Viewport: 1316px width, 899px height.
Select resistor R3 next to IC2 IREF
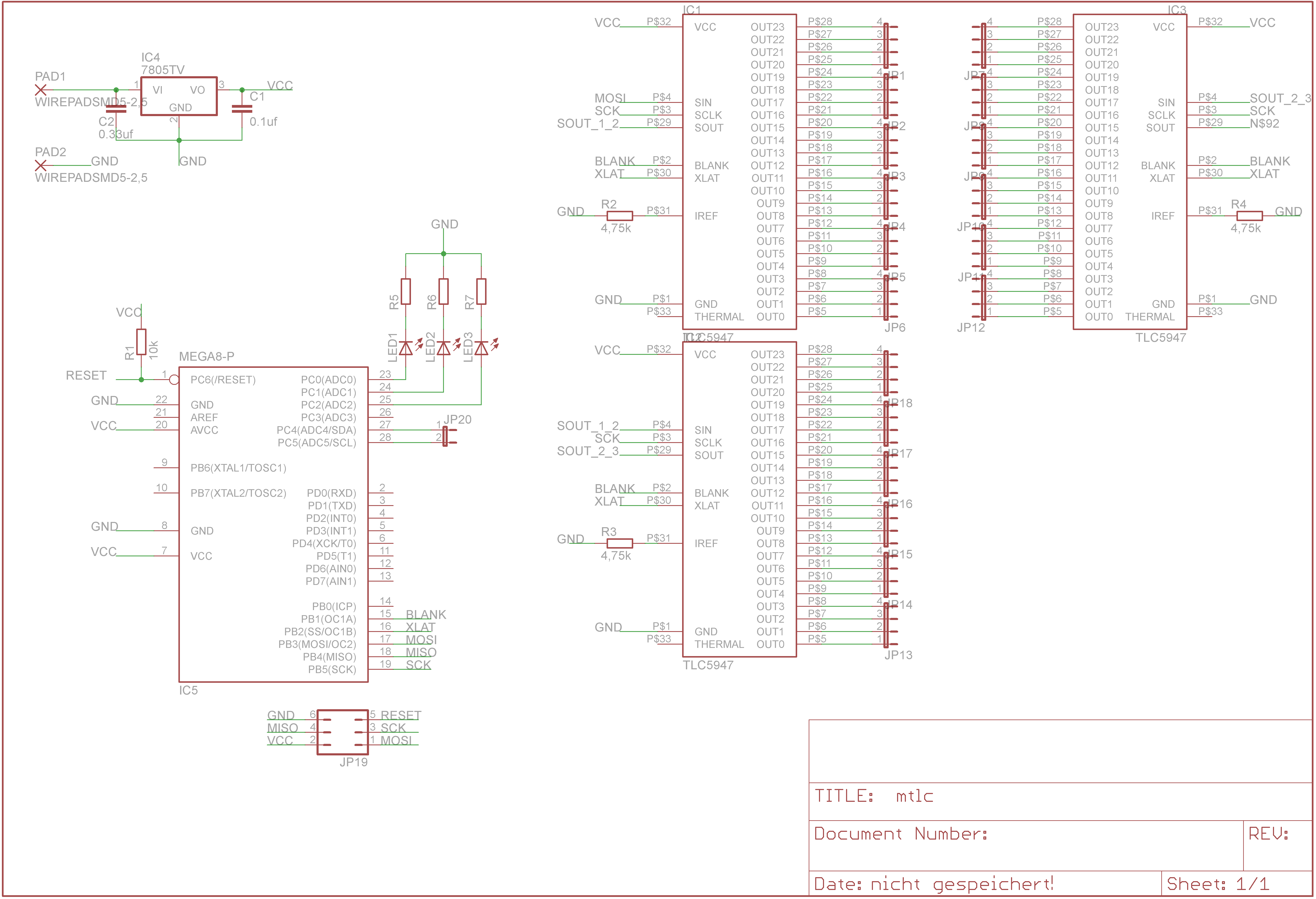pos(620,543)
